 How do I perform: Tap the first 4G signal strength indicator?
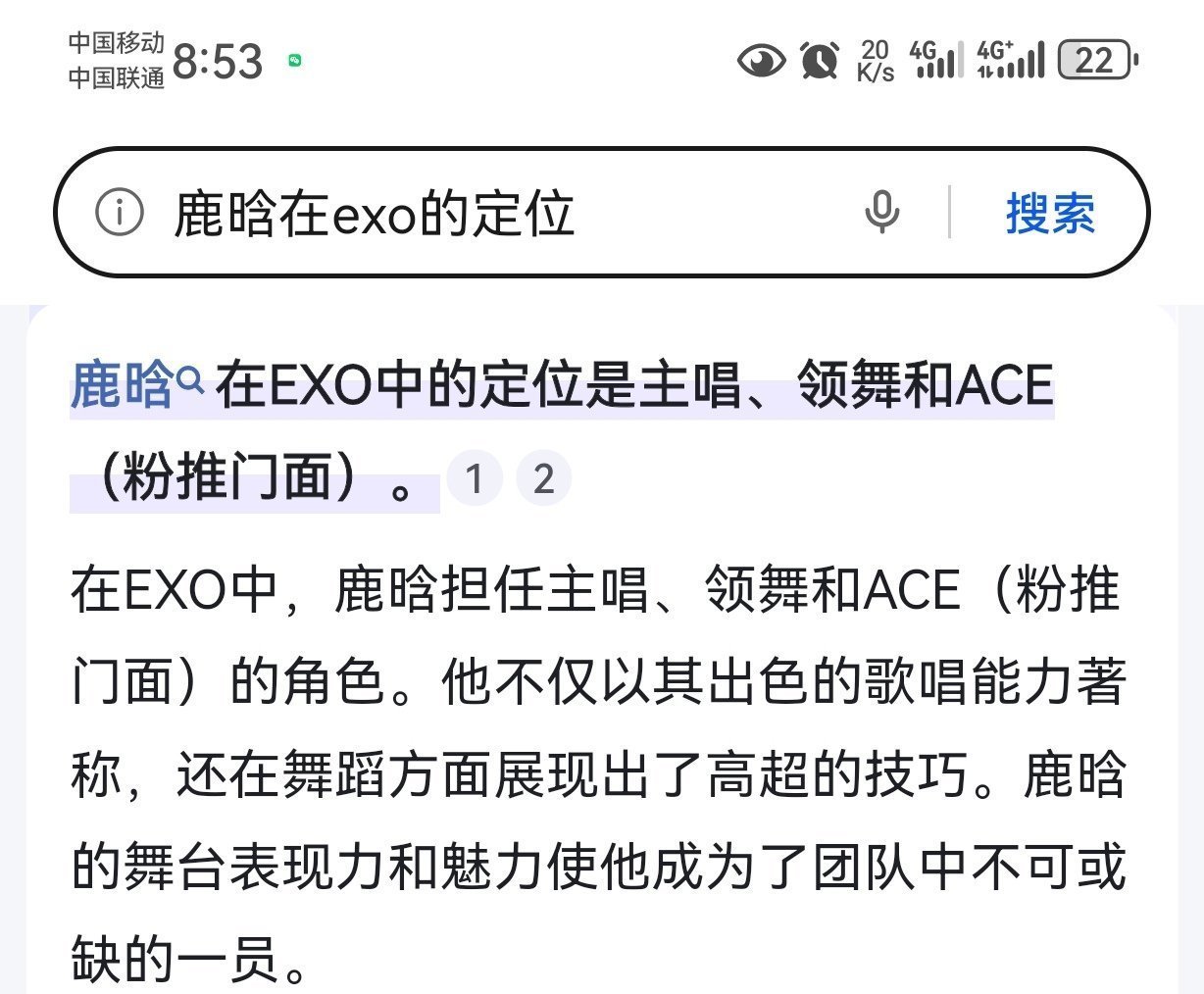pyautogui.click(x=937, y=60)
